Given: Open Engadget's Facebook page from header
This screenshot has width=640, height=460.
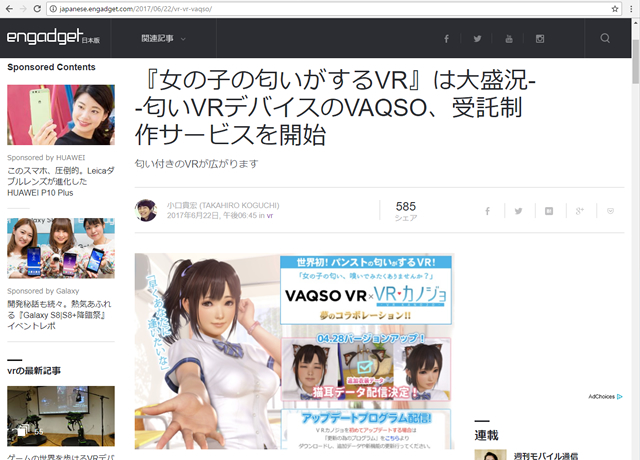Looking at the screenshot, I should click(448, 39).
